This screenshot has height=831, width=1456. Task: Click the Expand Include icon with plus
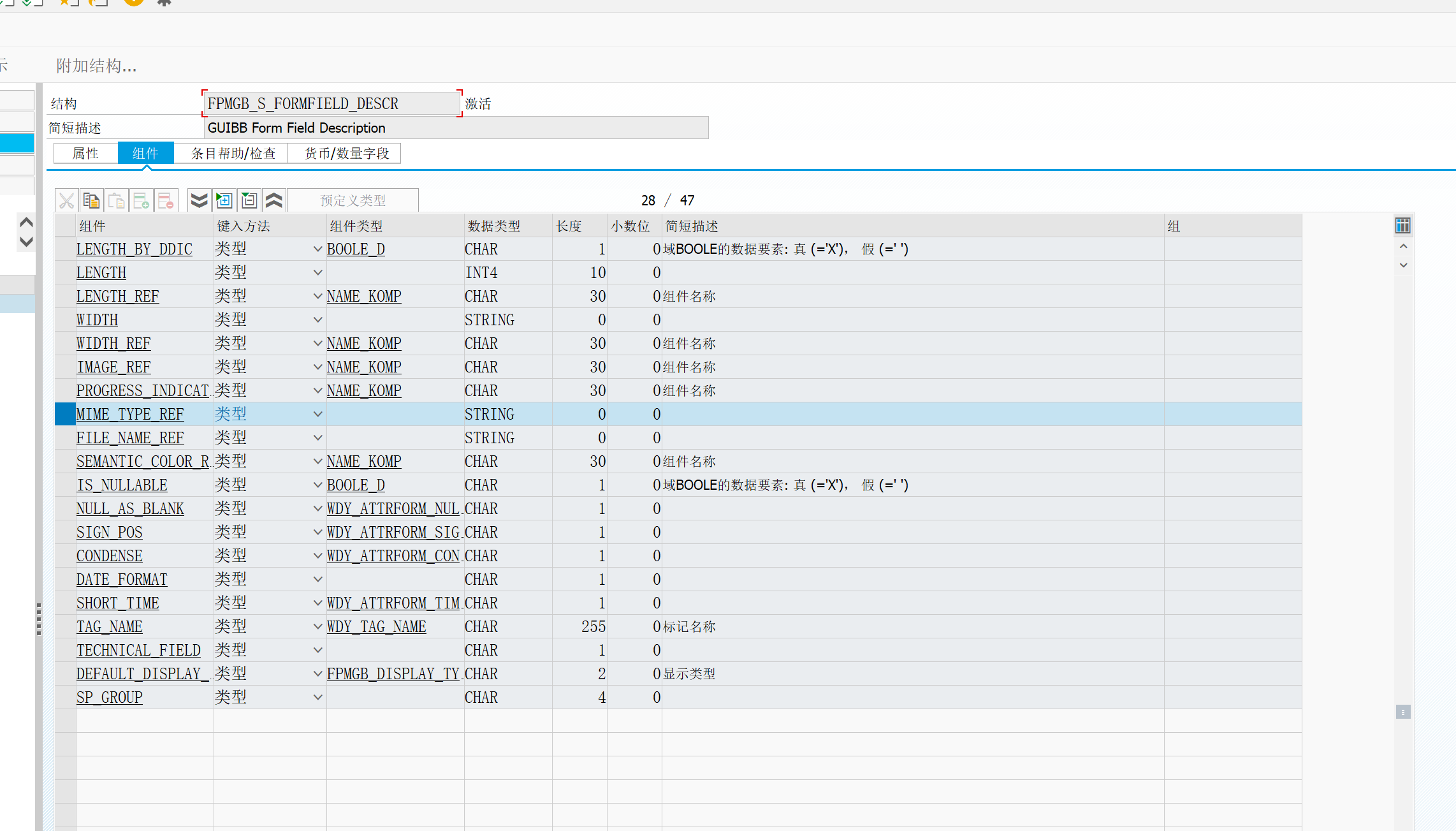coord(224,201)
